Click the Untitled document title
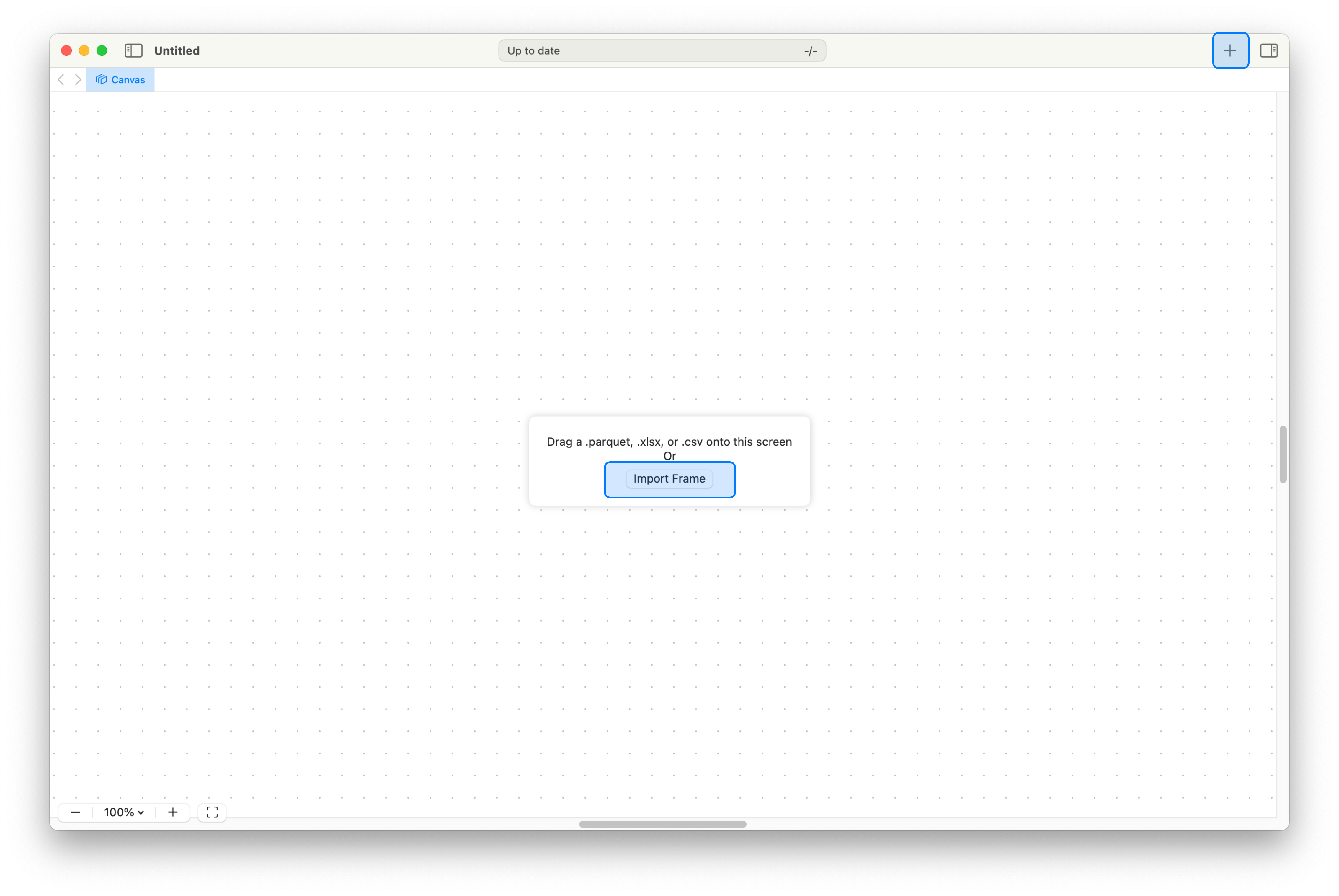The height and width of the screenshot is (896, 1339). coord(177,51)
